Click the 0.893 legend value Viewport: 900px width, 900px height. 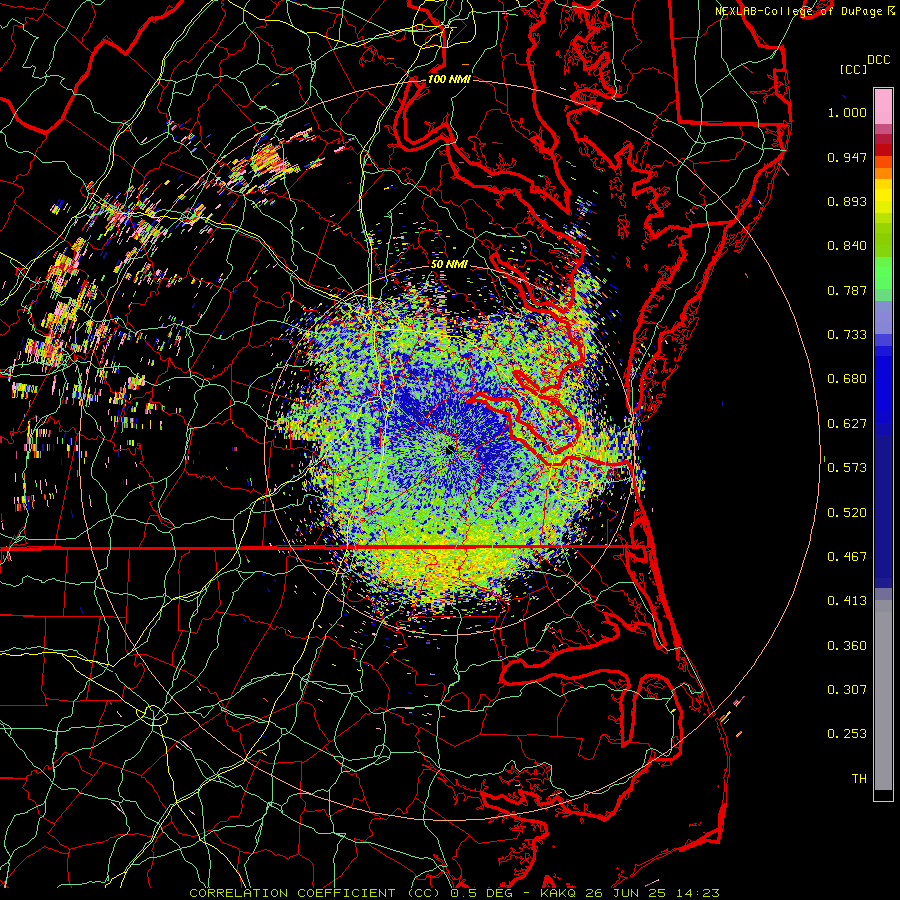[847, 201]
